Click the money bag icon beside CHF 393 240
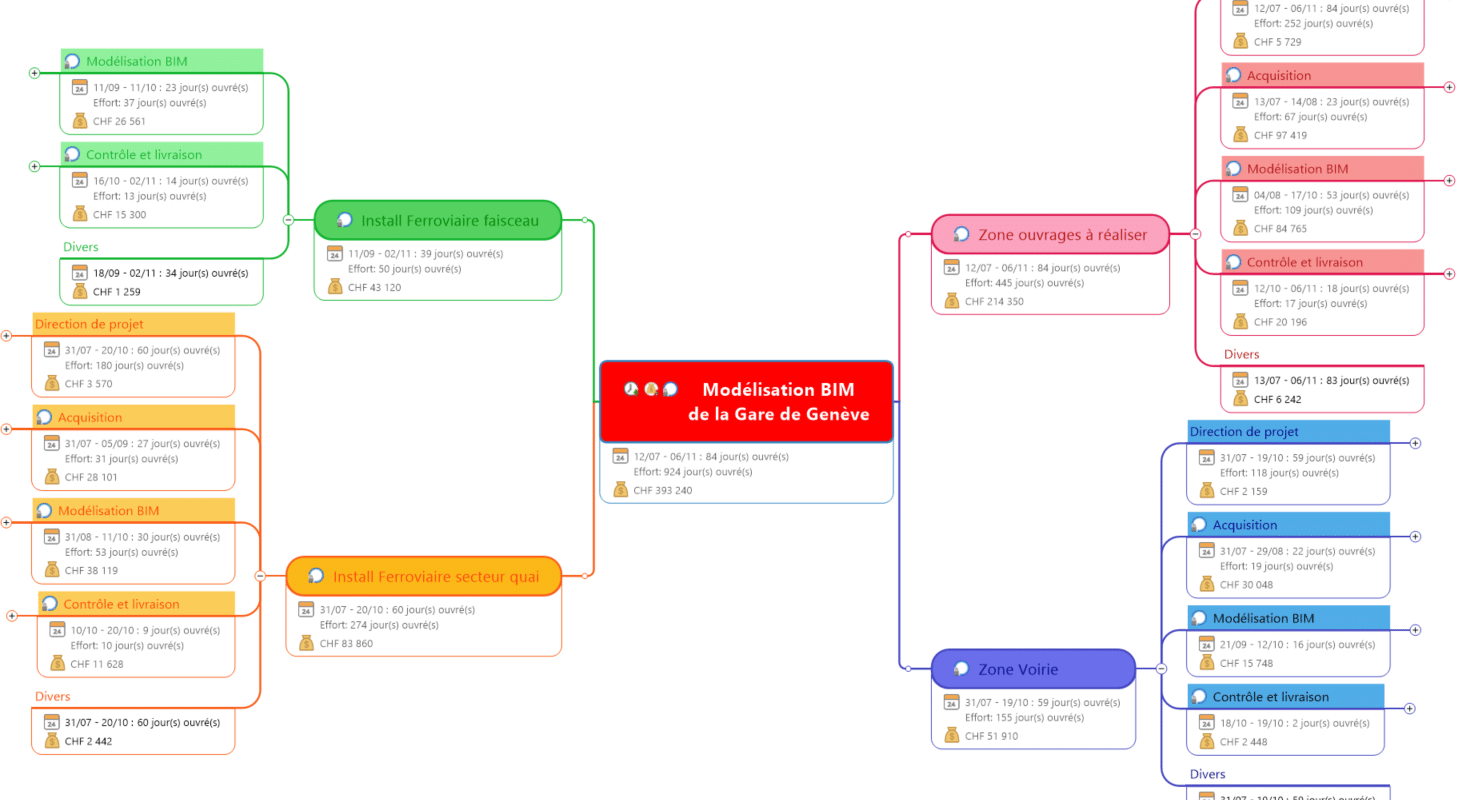This screenshot has height=800, width=1478. click(620, 490)
